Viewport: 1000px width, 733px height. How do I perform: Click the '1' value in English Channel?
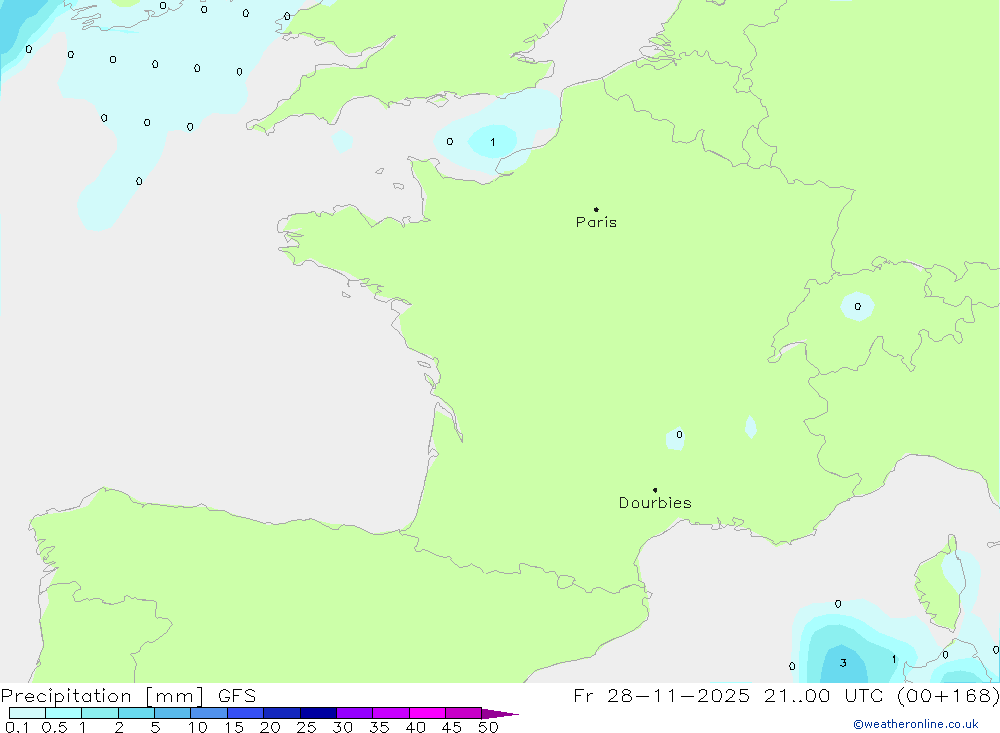point(492,142)
